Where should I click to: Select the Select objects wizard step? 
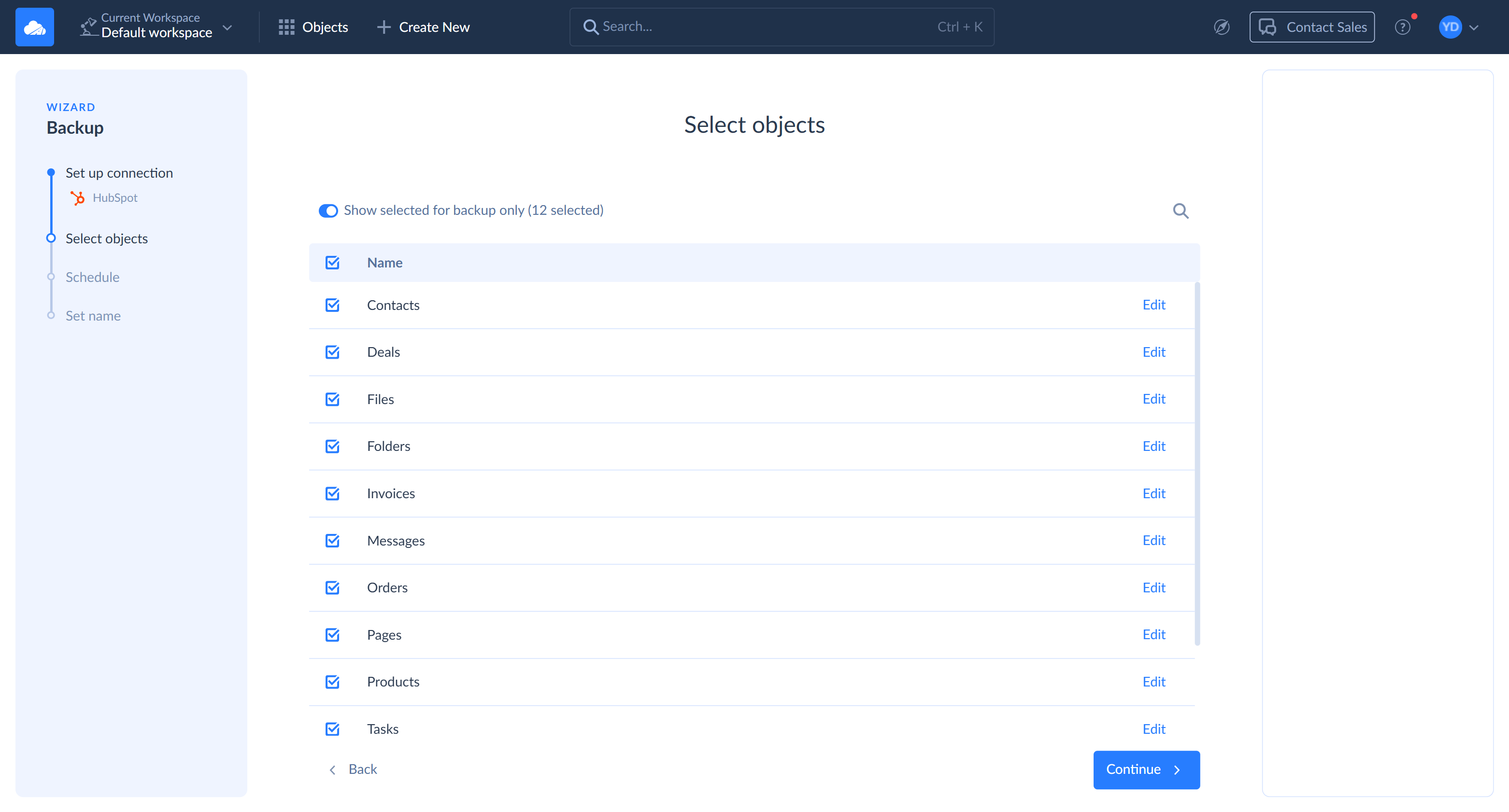[x=107, y=239]
